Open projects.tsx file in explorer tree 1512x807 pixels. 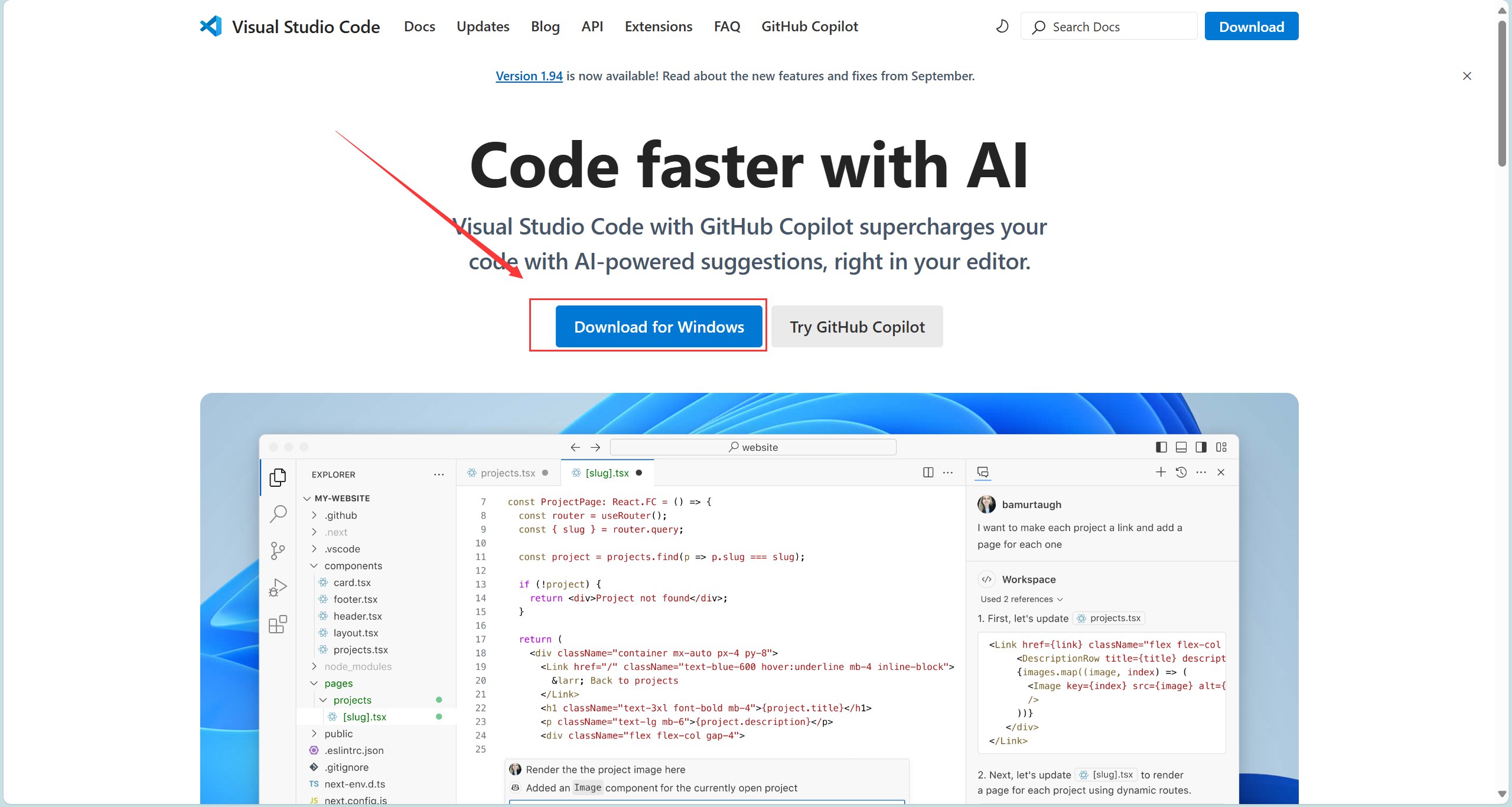pyautogui.click(x=360, y=650)
